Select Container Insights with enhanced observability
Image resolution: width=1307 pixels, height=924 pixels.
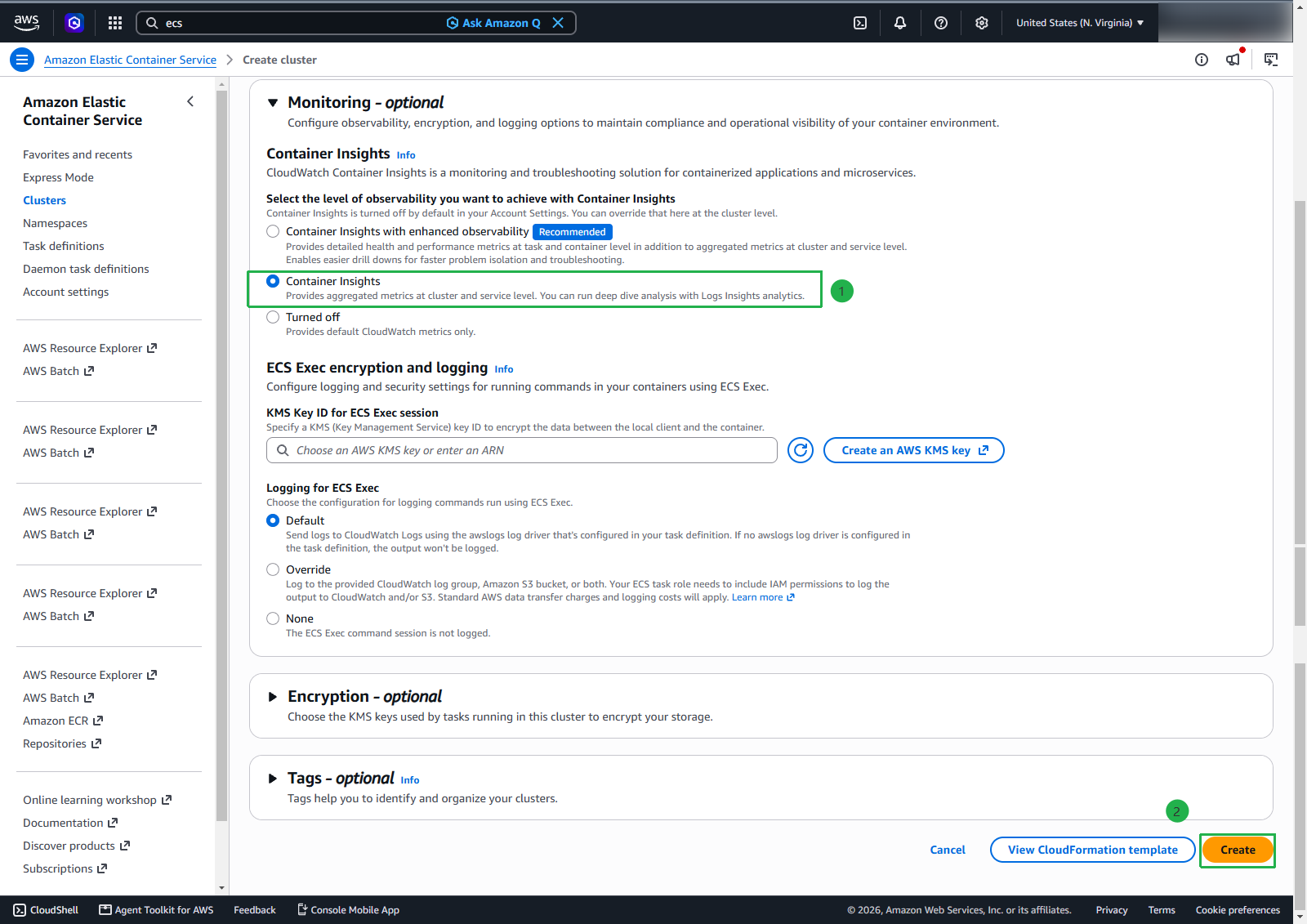pyautogui.click(x=273, y=232)
